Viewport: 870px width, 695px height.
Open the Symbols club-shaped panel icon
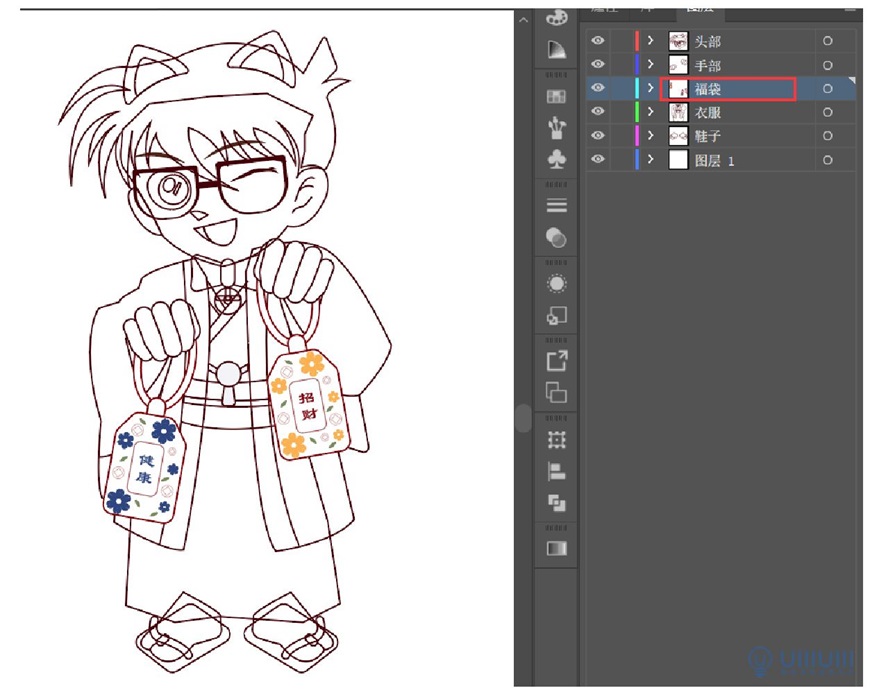(x=557, y=160)
